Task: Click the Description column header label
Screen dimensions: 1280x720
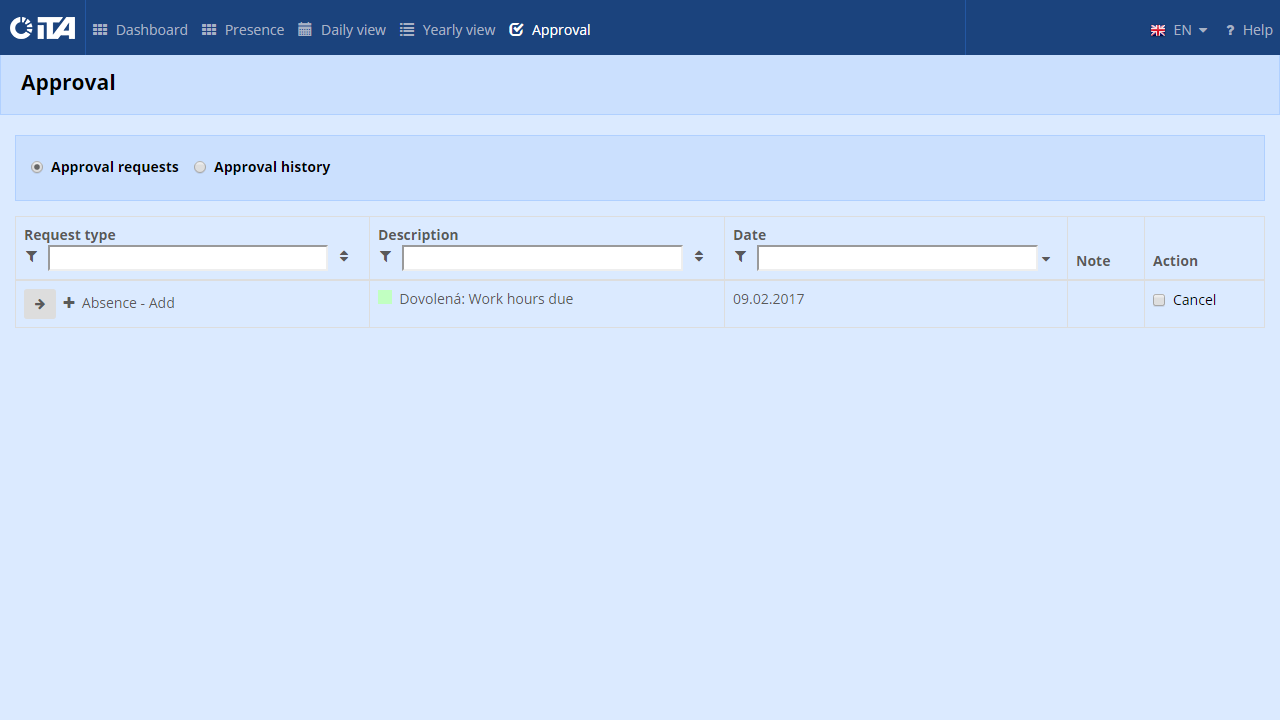Action: [418, 235]
